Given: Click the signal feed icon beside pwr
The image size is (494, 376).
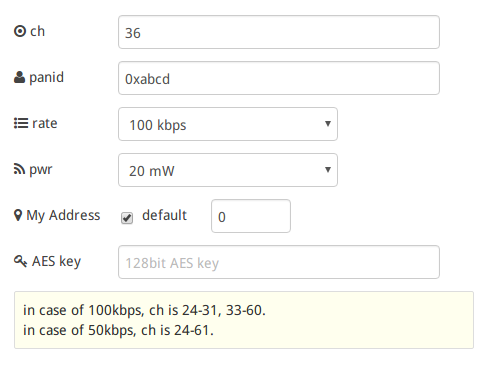Looking at the screenshot, I should 19,169.
